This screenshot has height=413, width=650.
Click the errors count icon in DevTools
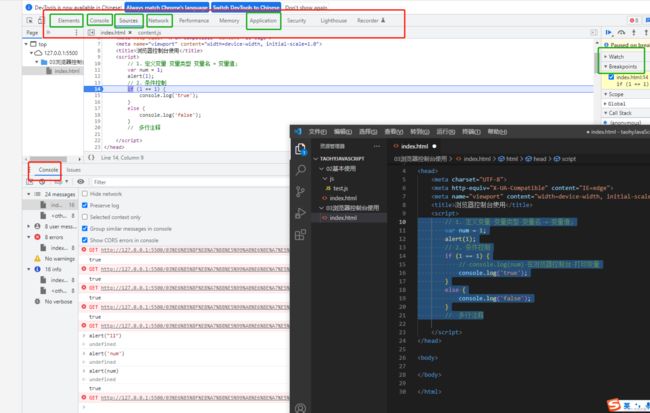pos(632,20)
